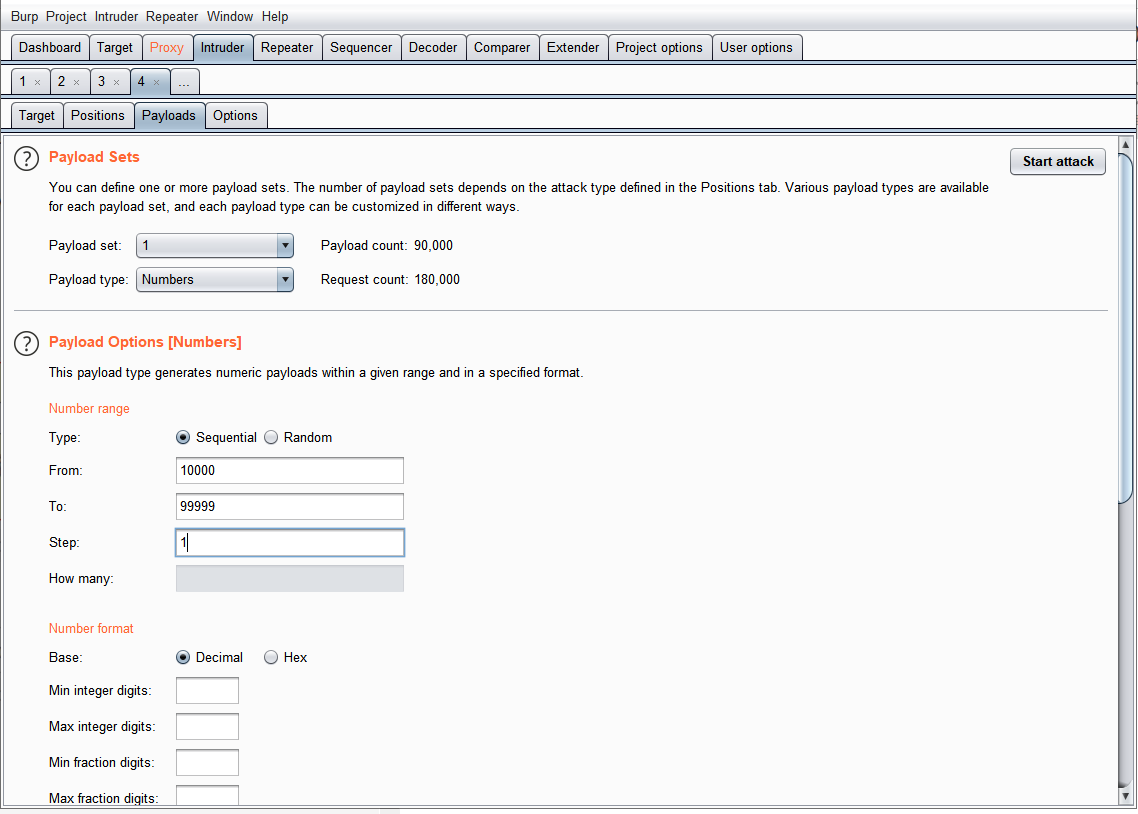Switch to the Project options tab
This screenshot has height=814, width=1138.
click(660, 48)
